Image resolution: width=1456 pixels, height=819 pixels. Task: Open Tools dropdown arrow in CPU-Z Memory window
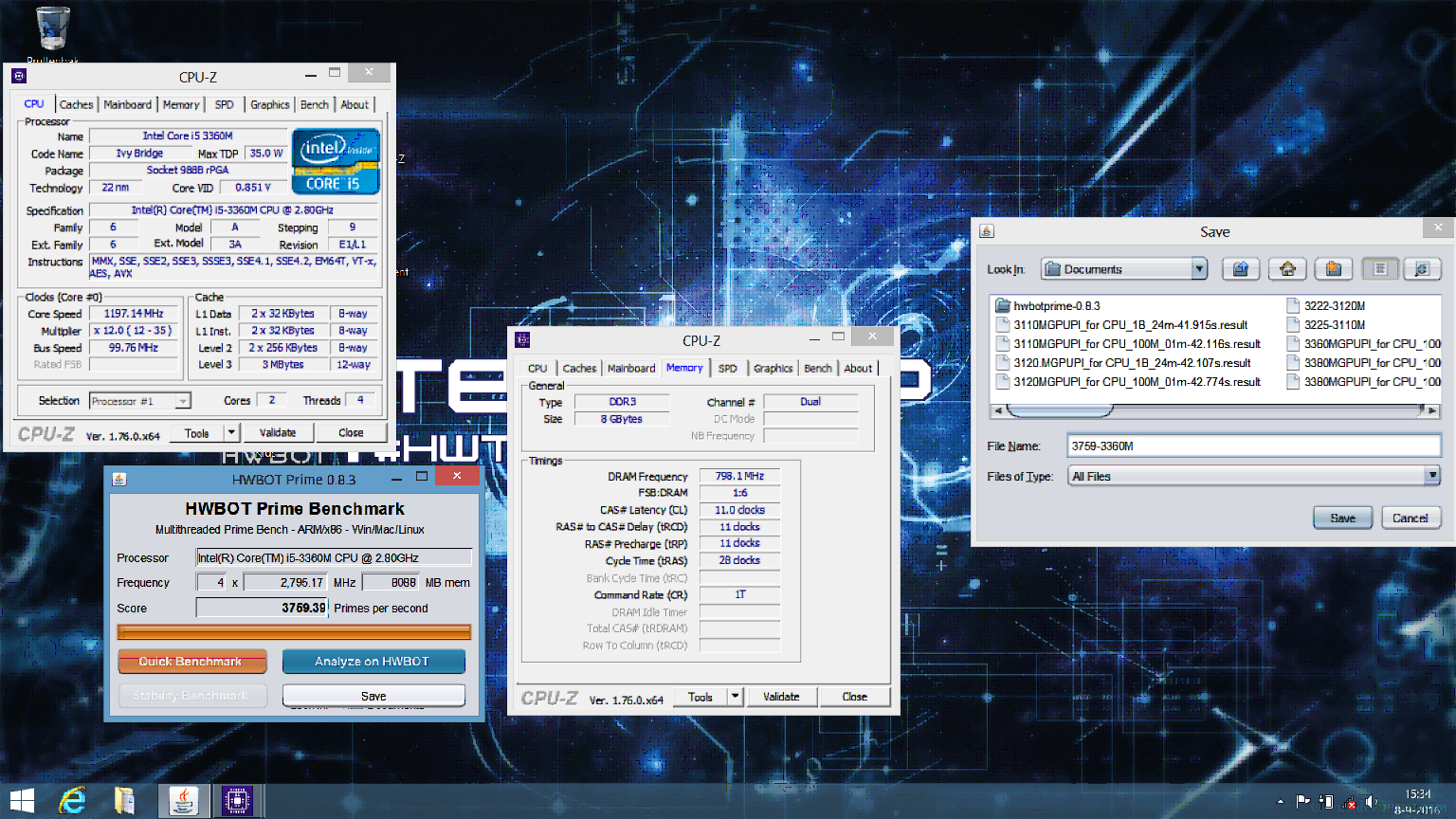(734, 697)
